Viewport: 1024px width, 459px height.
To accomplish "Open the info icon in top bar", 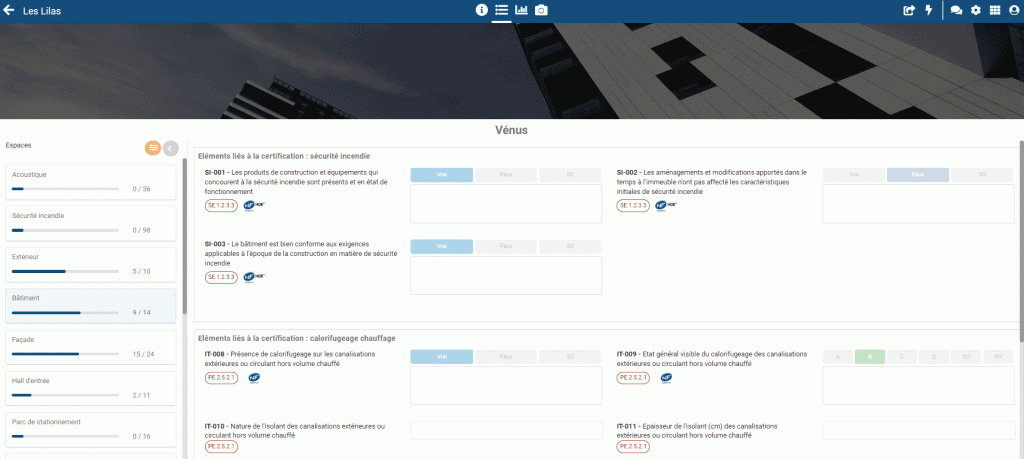I will [x=482, y=11].
